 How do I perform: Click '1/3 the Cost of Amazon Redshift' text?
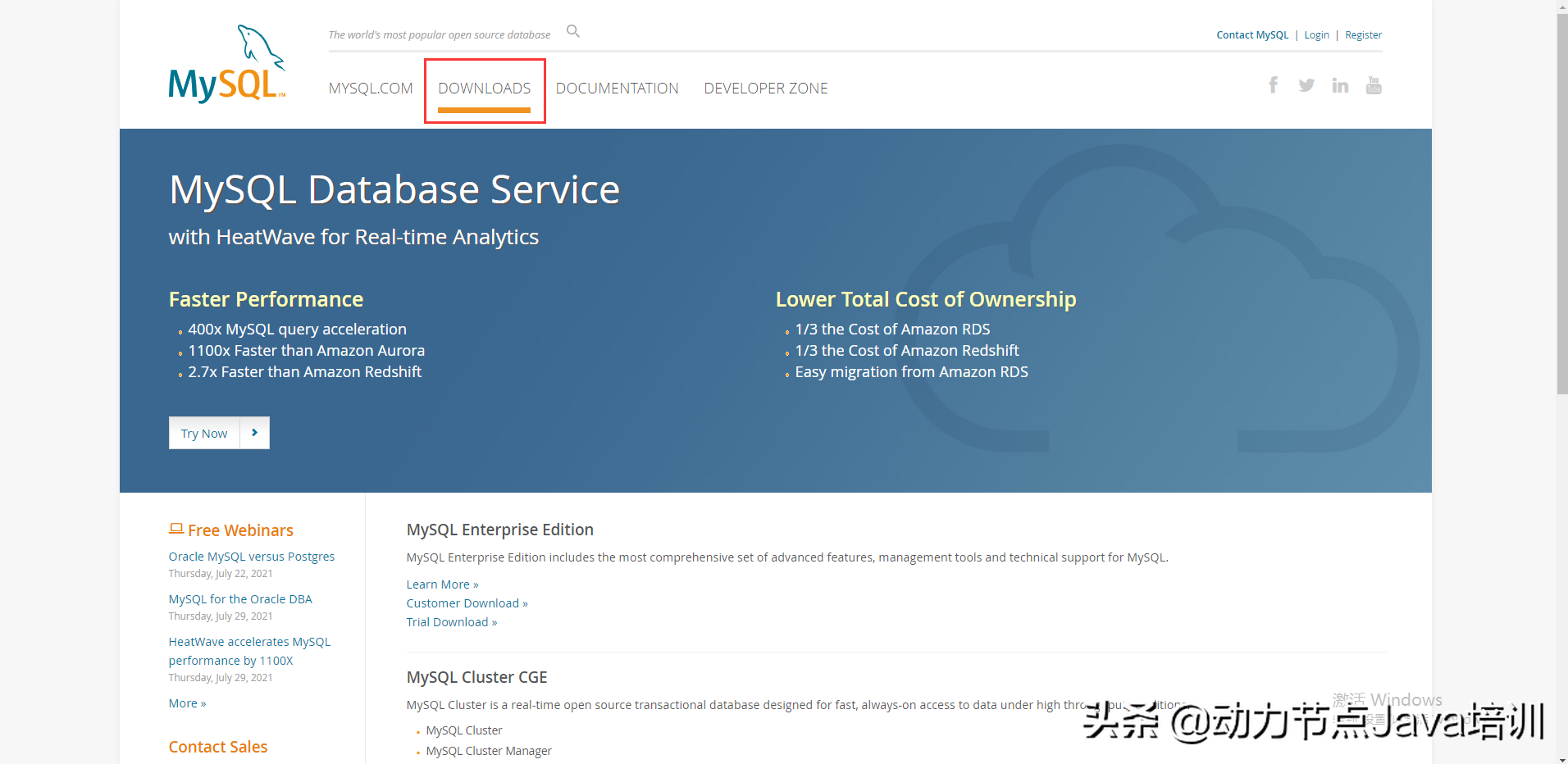907,350
